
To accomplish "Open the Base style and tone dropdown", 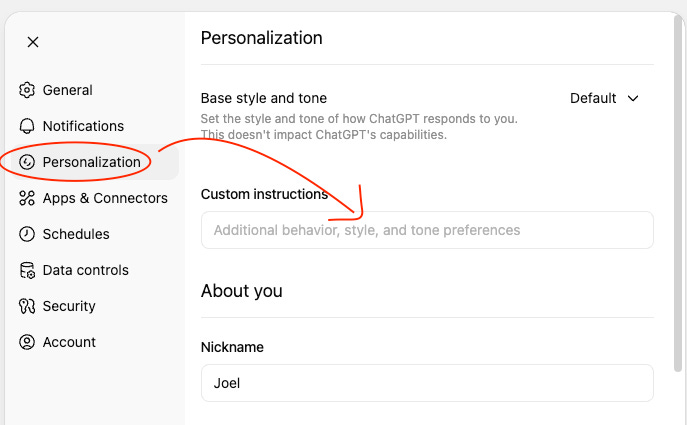I will pyautogui.click(x=603, y=98).
